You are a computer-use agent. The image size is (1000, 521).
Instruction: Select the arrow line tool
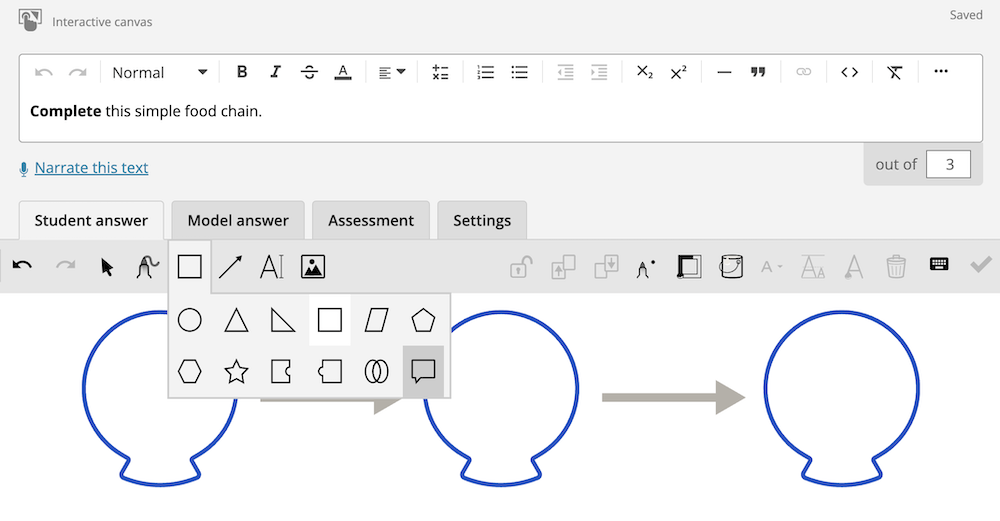(x=230, y=267)
